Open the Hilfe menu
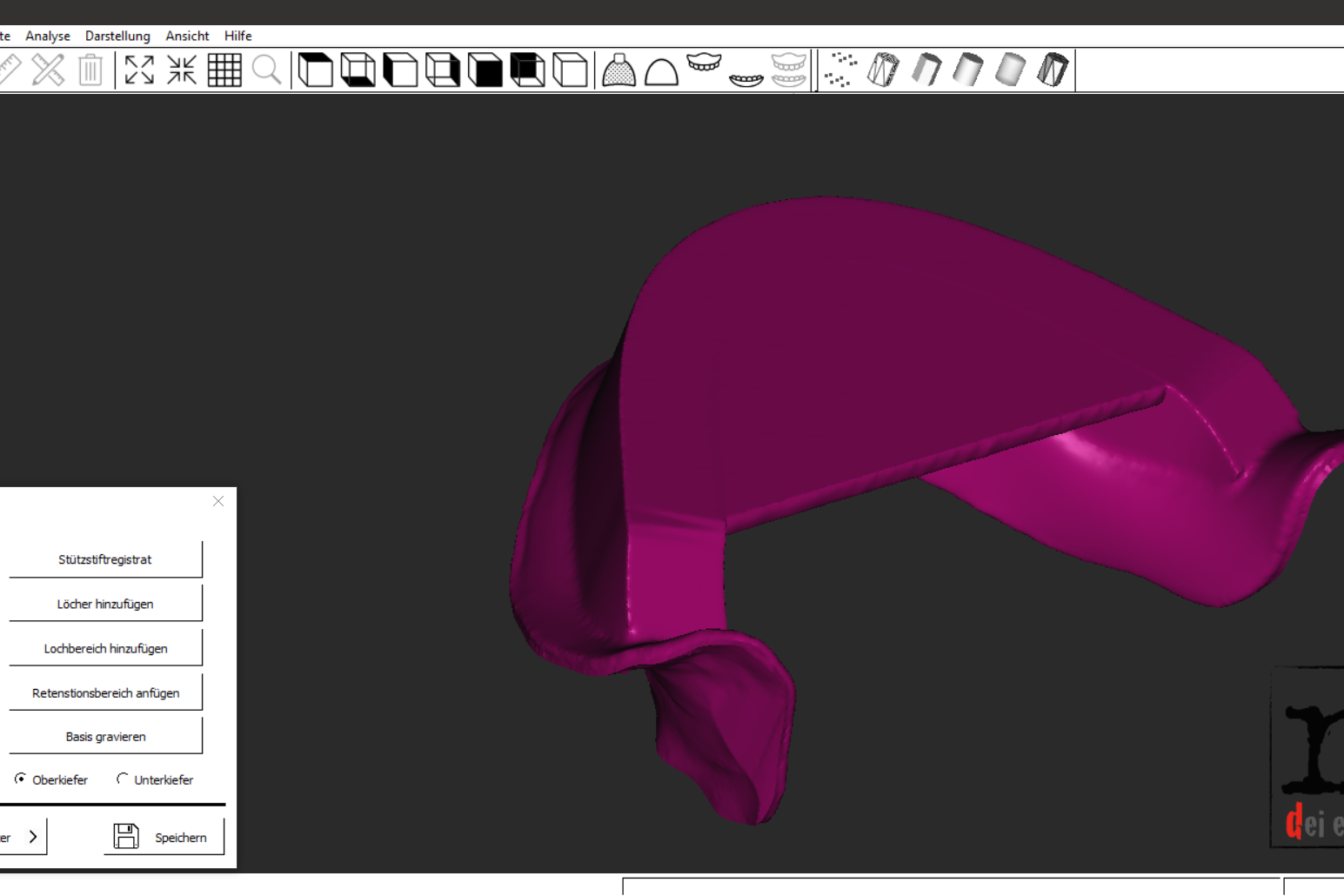This screenshot has height=896, width=1344. (237, 36)
